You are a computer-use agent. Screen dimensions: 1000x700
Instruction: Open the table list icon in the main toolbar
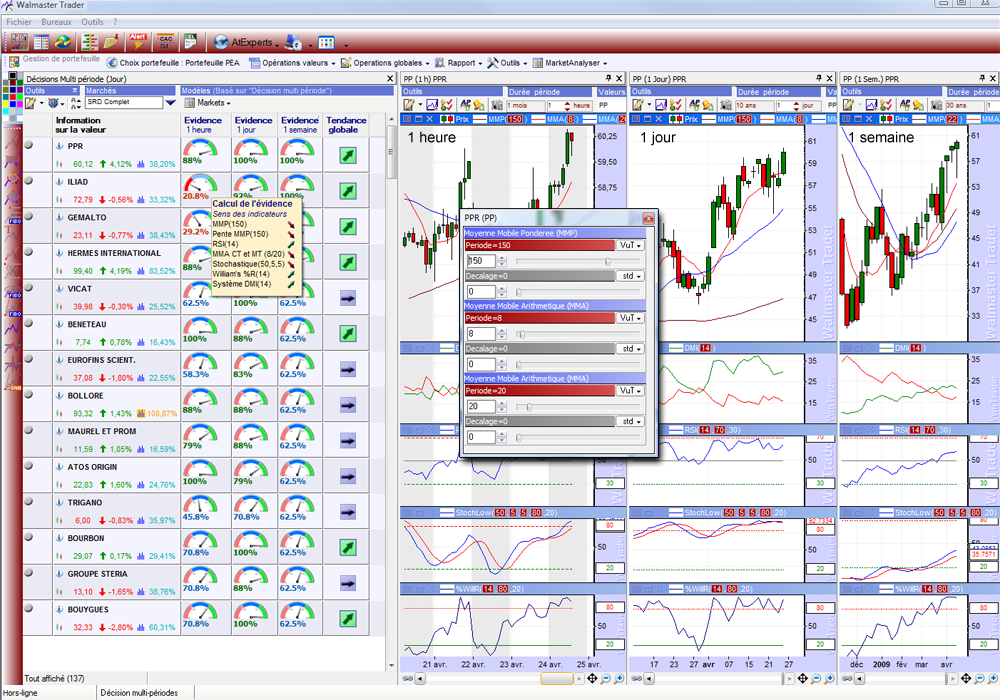tap(41, 42)
